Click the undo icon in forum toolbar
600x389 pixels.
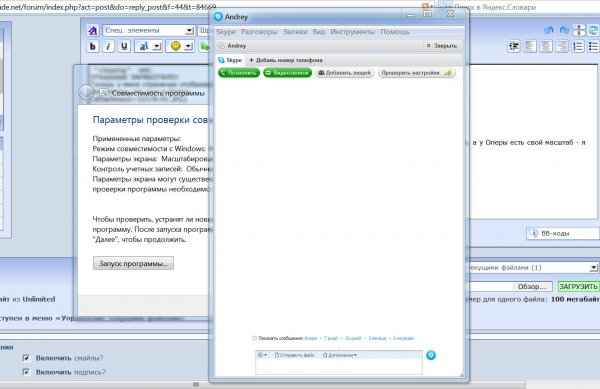[x=549, y=30]
